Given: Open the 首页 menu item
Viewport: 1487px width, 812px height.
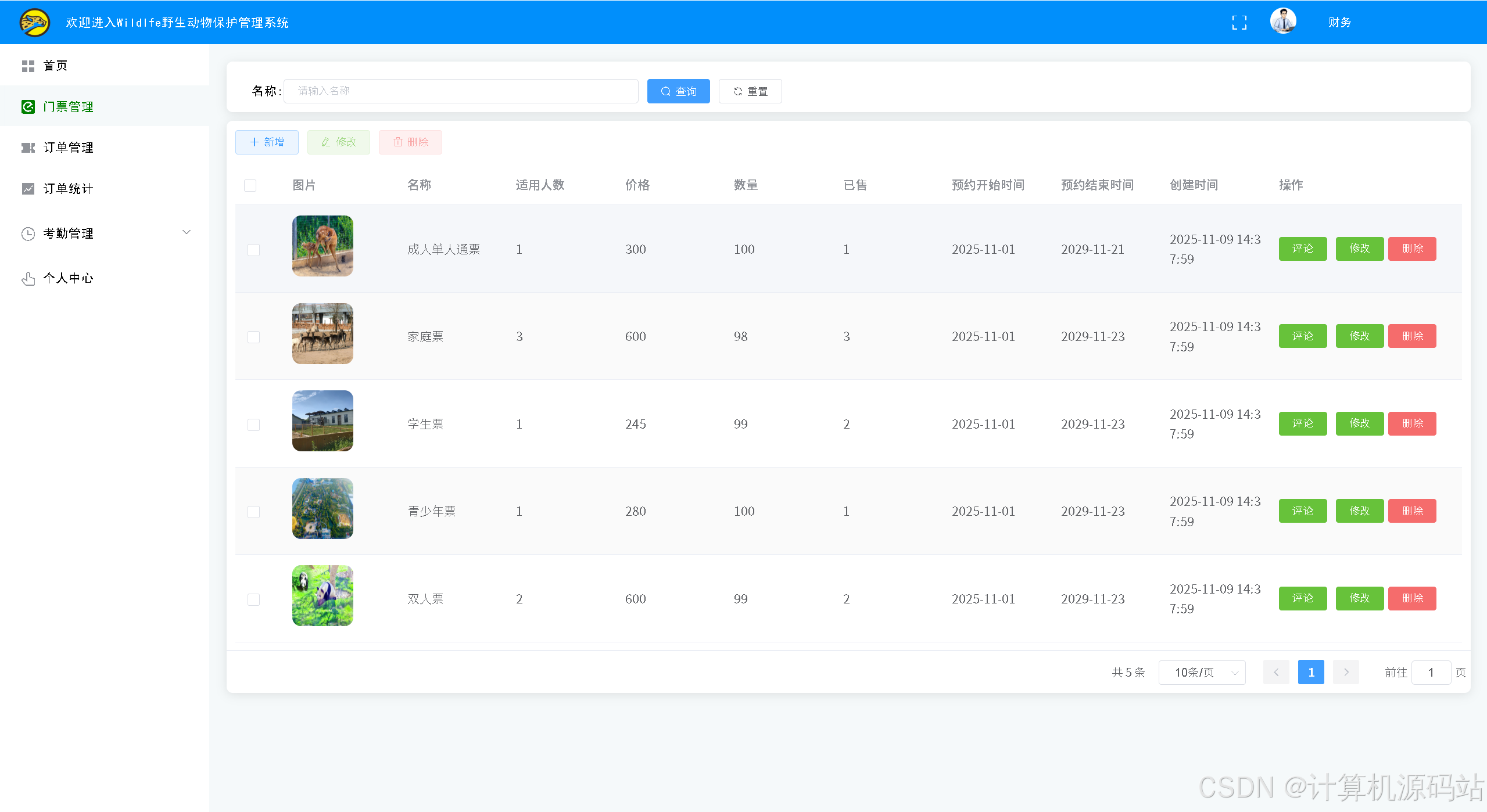Looking at the screenshot, I should (105, 66).
